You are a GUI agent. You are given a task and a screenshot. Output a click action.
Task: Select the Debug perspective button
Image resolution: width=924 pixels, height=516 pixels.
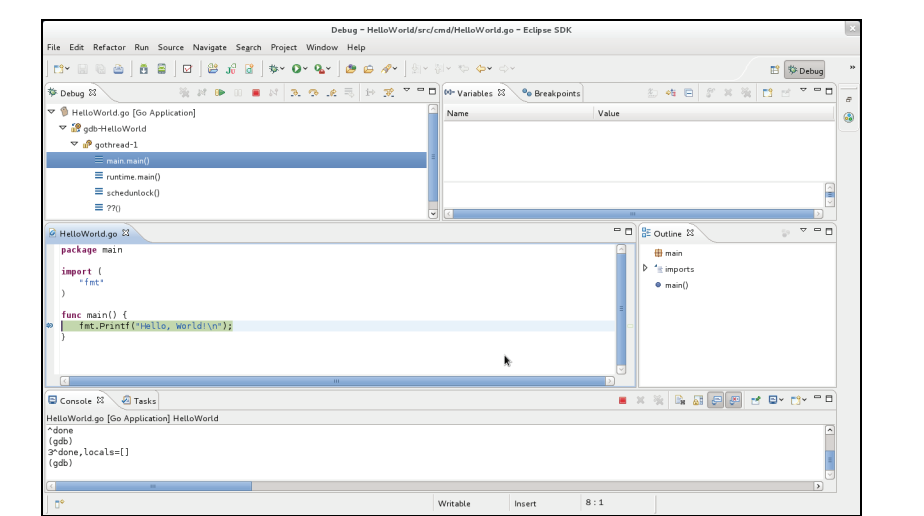point(805,70)
